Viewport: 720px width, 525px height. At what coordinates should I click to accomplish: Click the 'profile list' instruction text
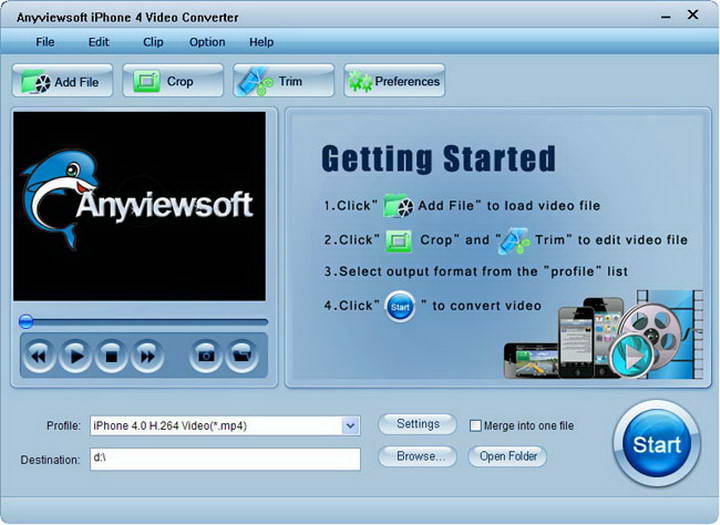tap(476, 271)
